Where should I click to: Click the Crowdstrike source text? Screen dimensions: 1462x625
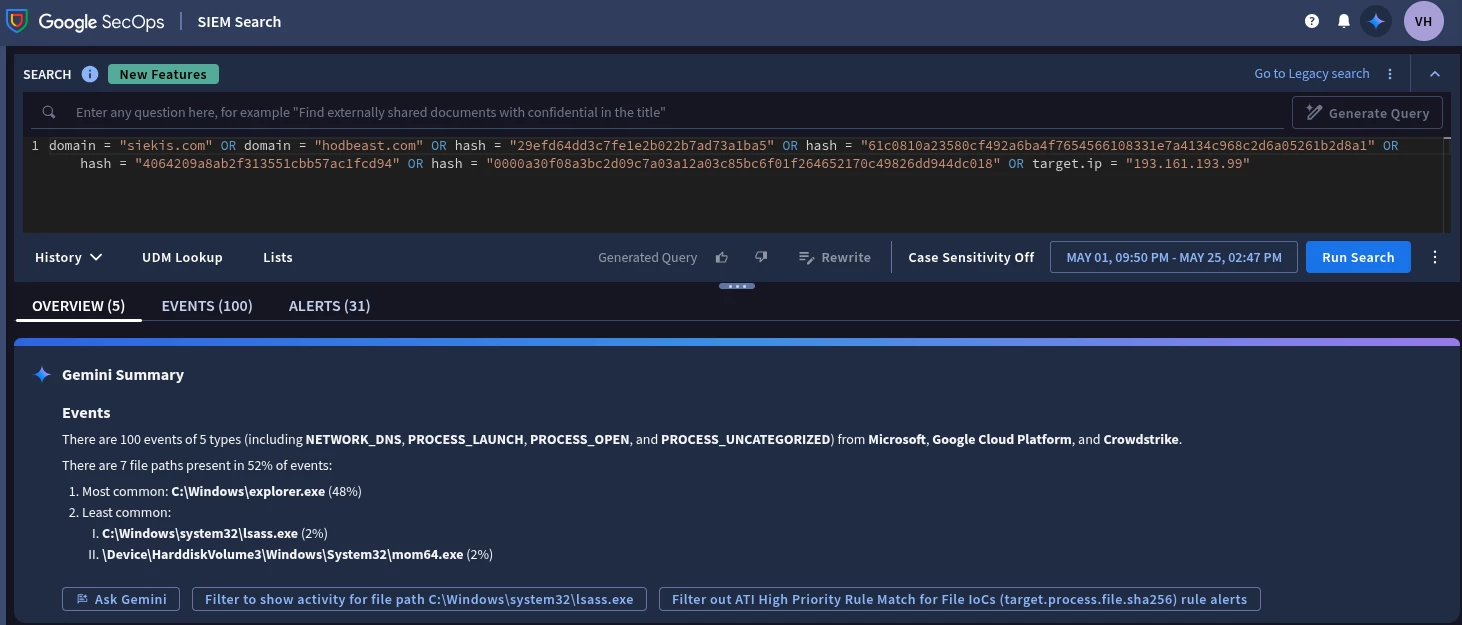tap(1141, 439)
